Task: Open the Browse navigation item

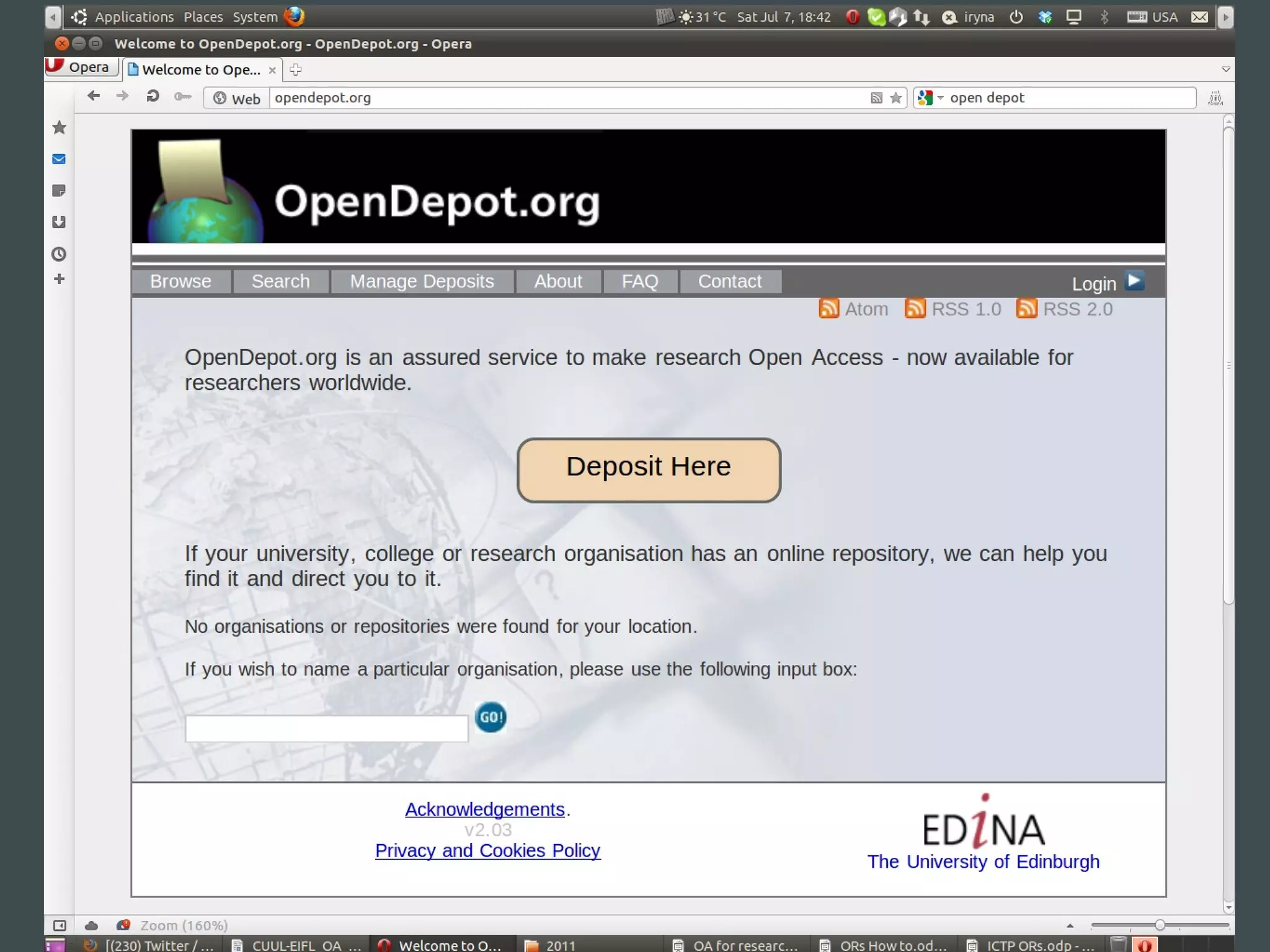Action: 180,281
